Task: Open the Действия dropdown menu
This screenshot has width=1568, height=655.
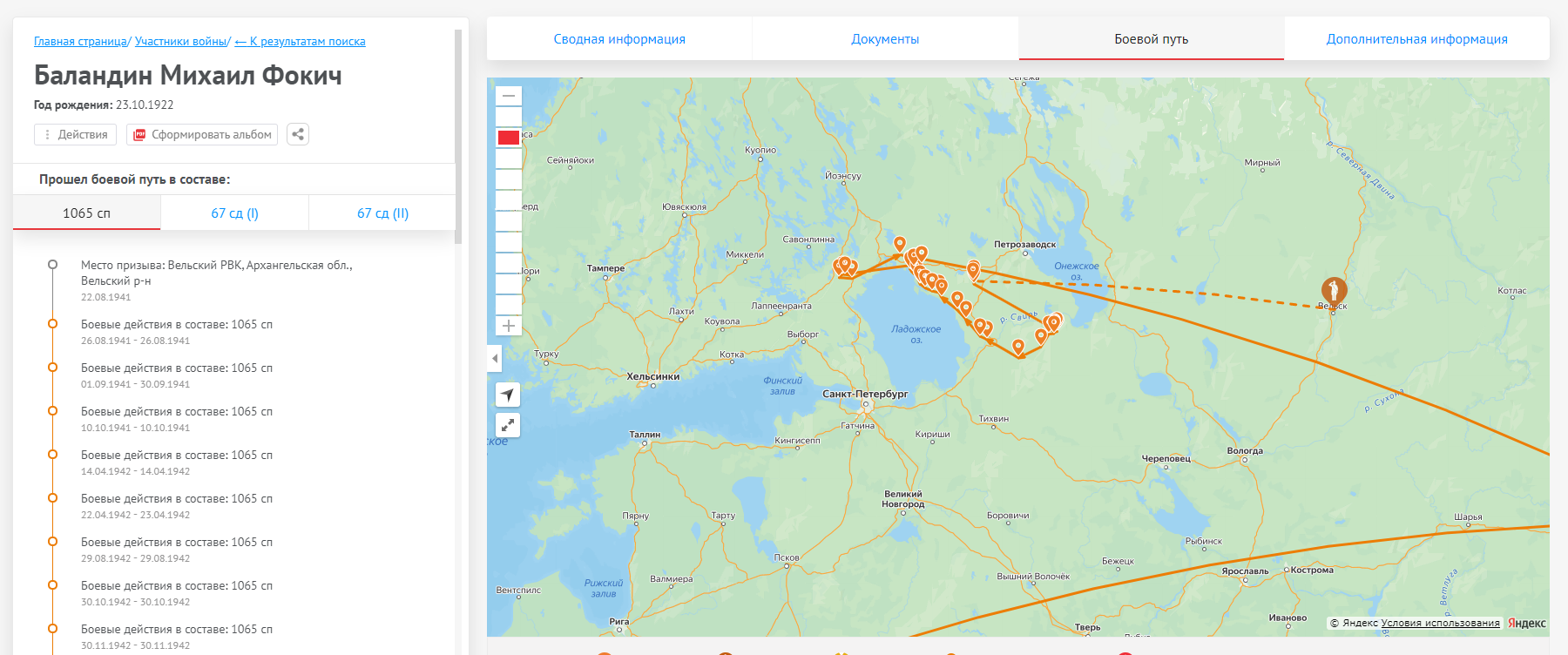Action: pos(76,134)
